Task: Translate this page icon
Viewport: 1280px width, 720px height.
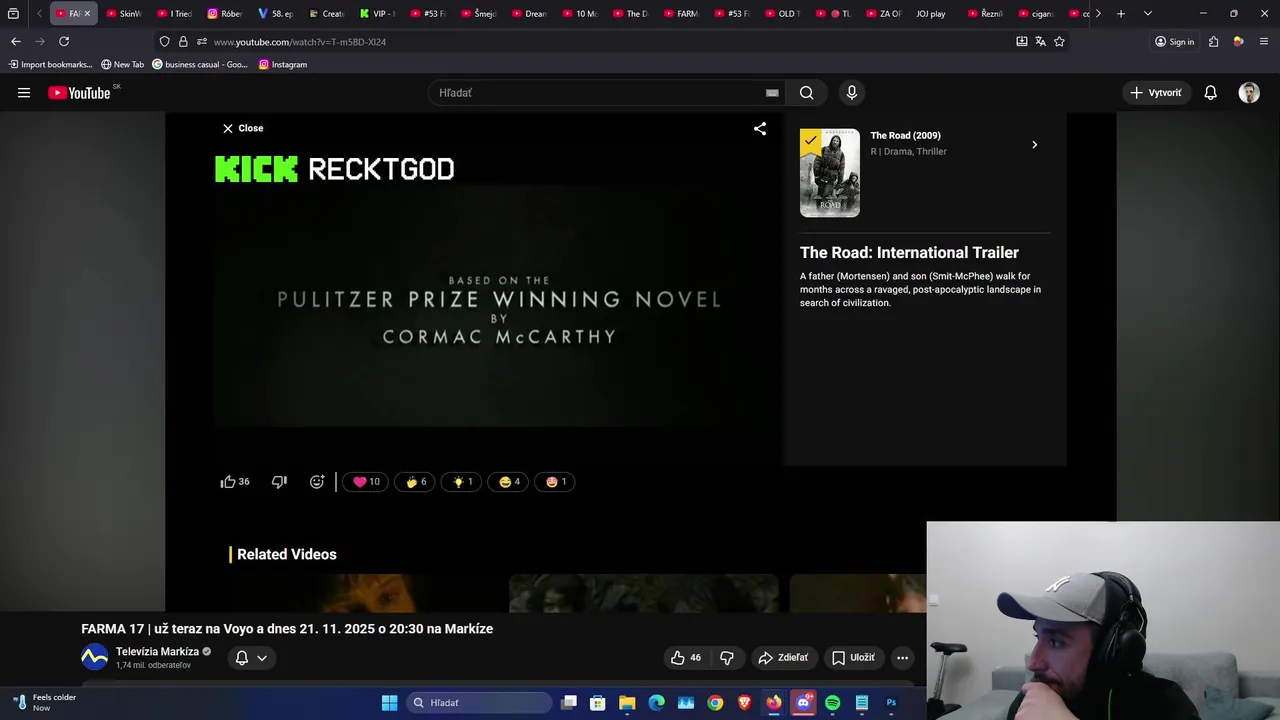Action: pyautogui.click(x=1040, y=42)
